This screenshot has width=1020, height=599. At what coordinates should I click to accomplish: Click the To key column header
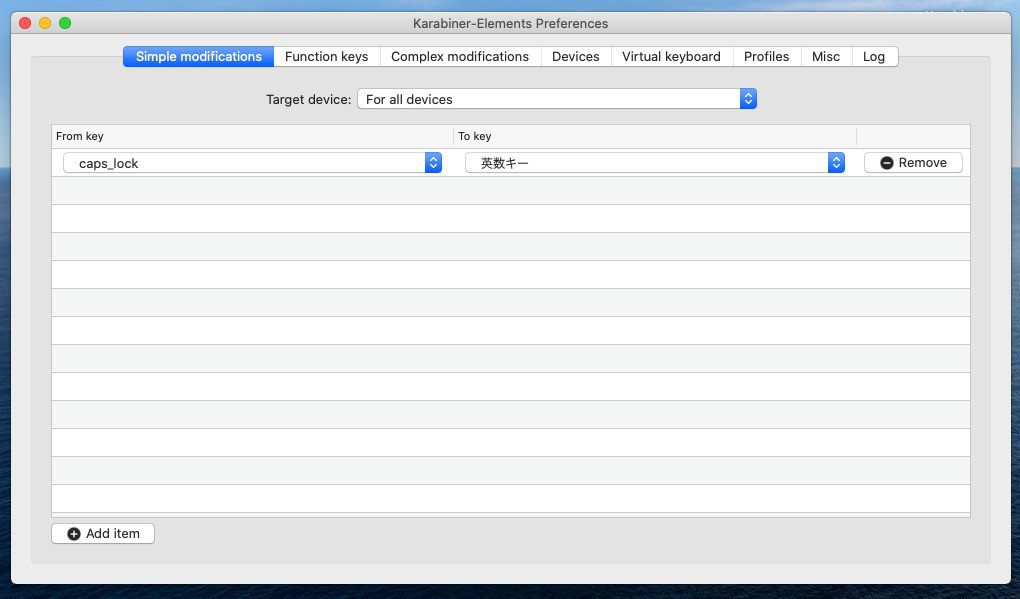655,136
